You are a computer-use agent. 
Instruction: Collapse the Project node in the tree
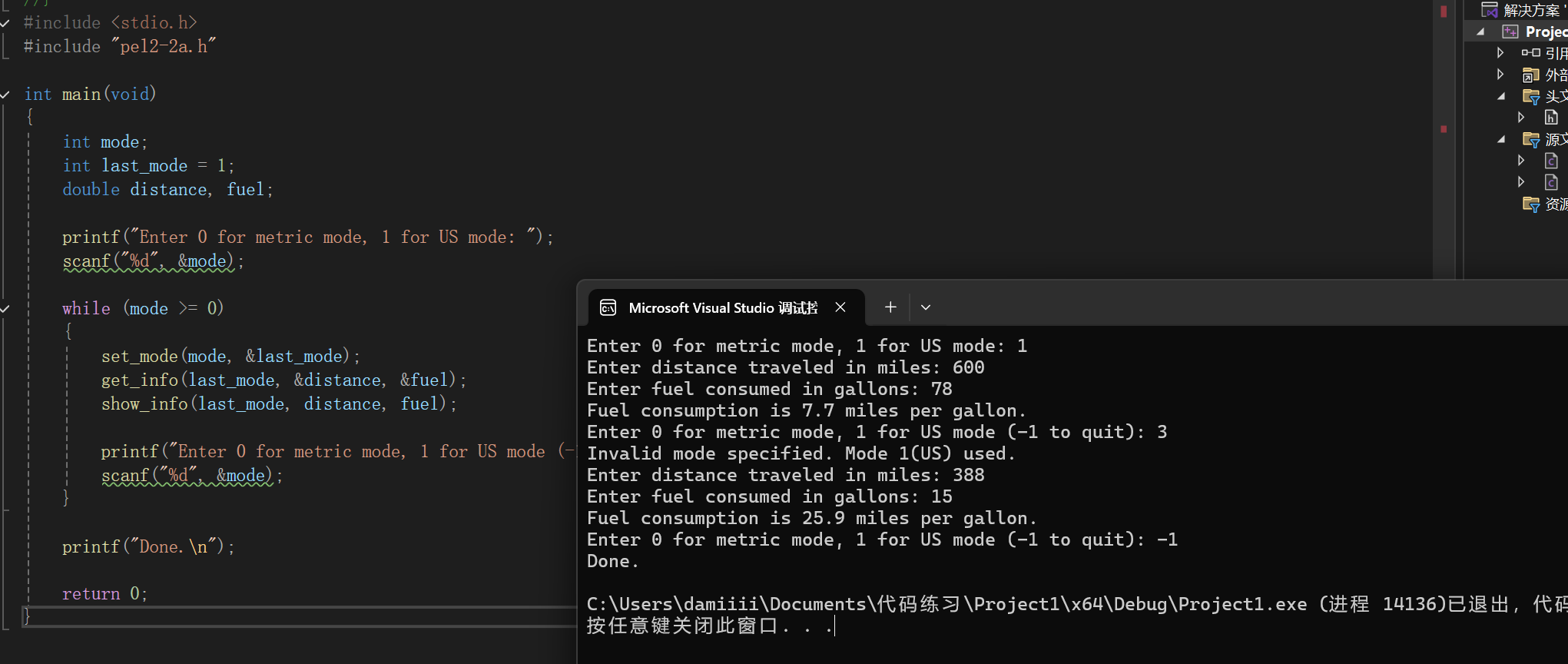tap(1480, 32)
